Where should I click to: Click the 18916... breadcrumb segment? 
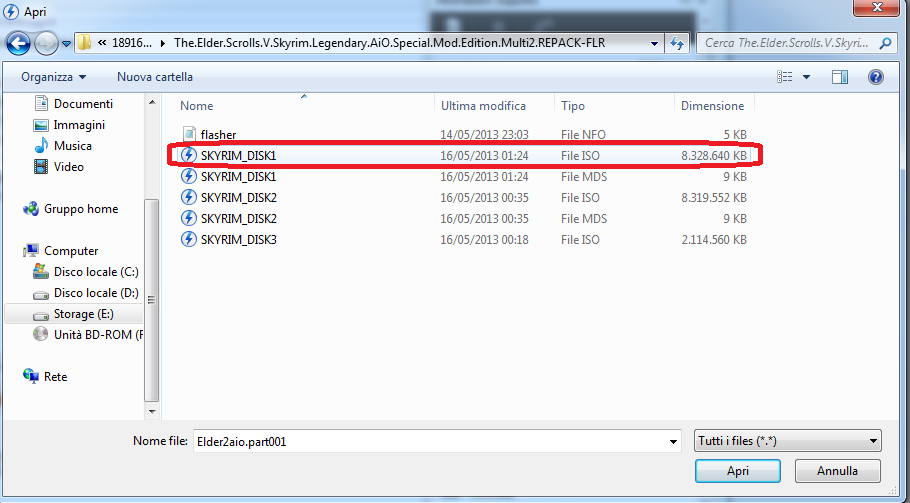pyautogui.click(x=132, y=43)
